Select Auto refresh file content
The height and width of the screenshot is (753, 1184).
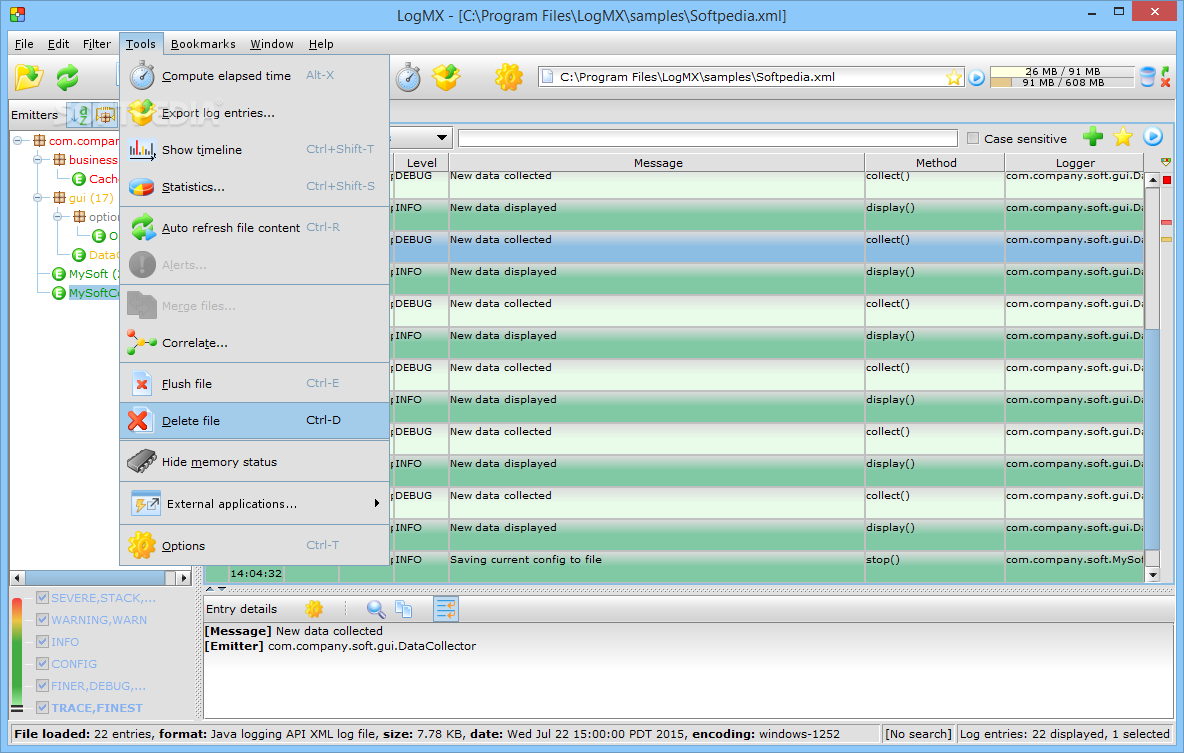click(254, 227)
